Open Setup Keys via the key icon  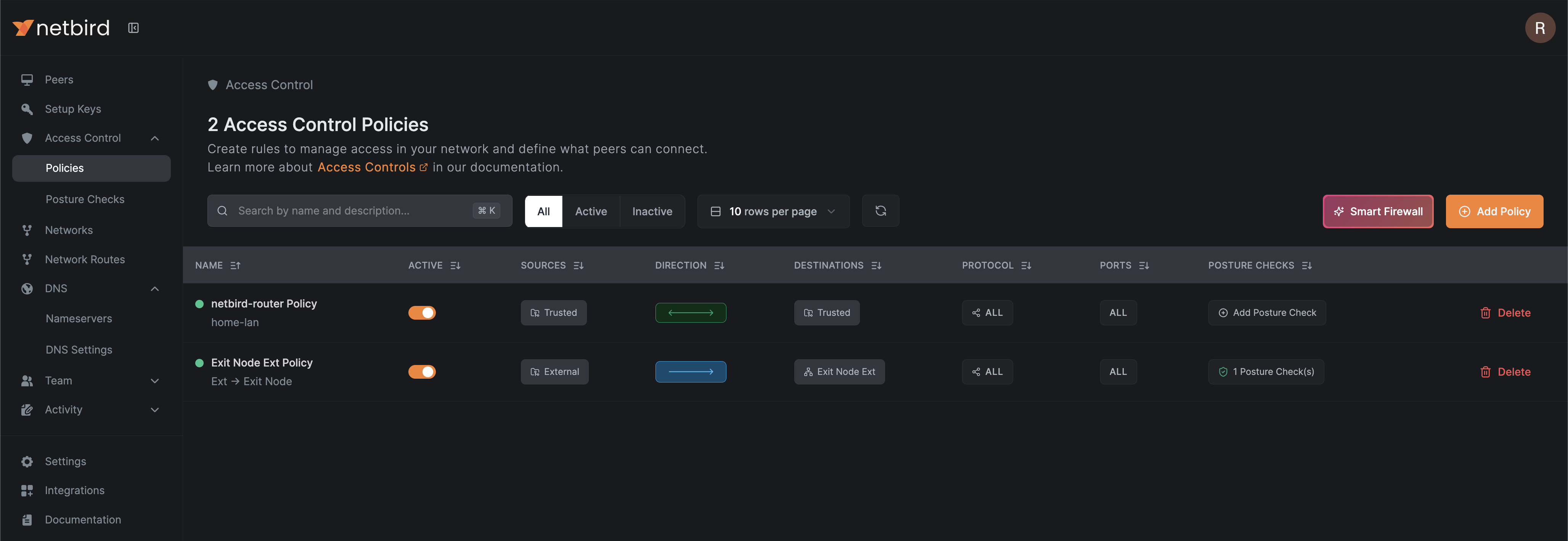click(27, 109)
